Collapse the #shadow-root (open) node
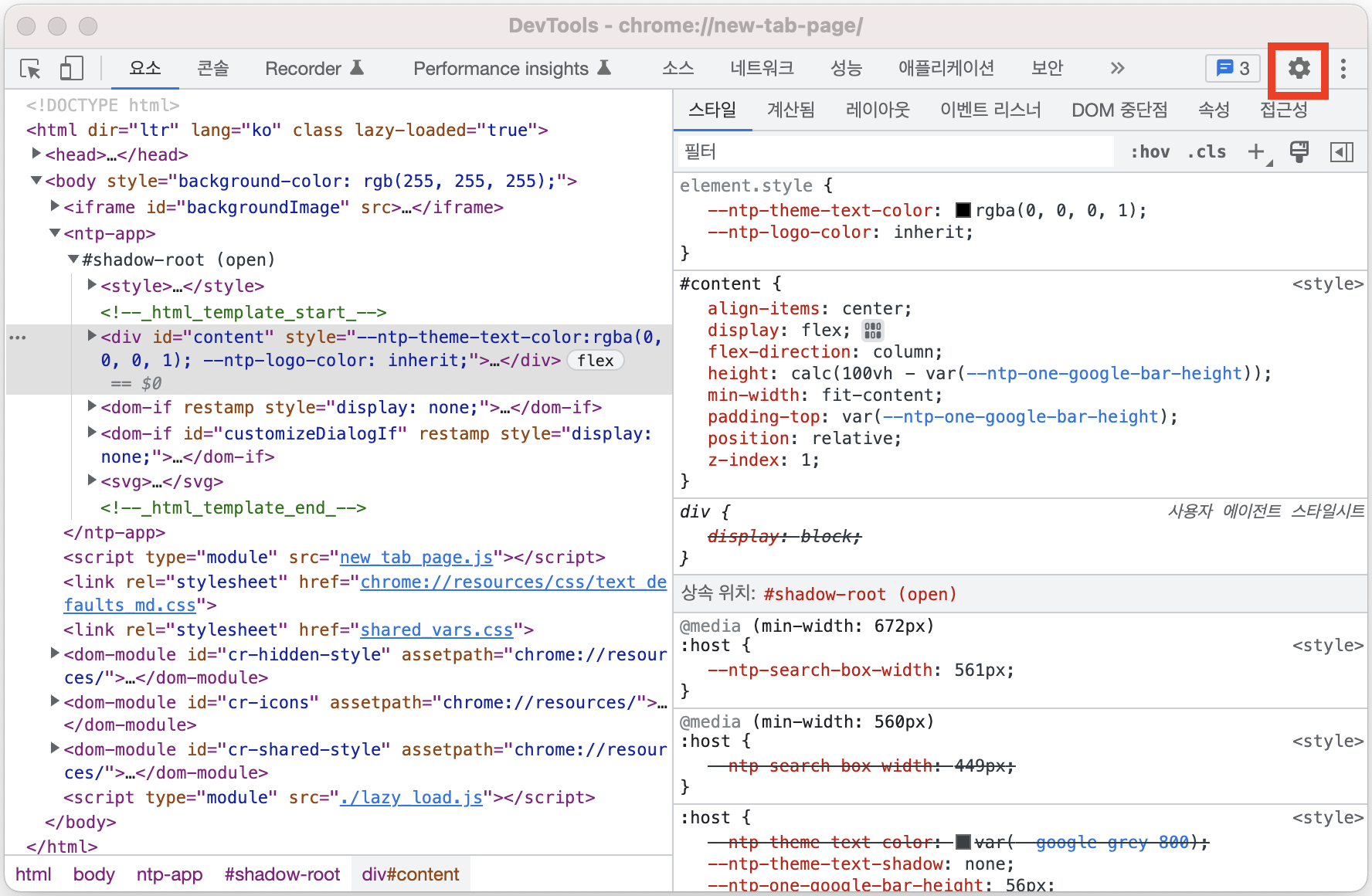The width and height of the screenshot is (1372, 896). (73, 259)
